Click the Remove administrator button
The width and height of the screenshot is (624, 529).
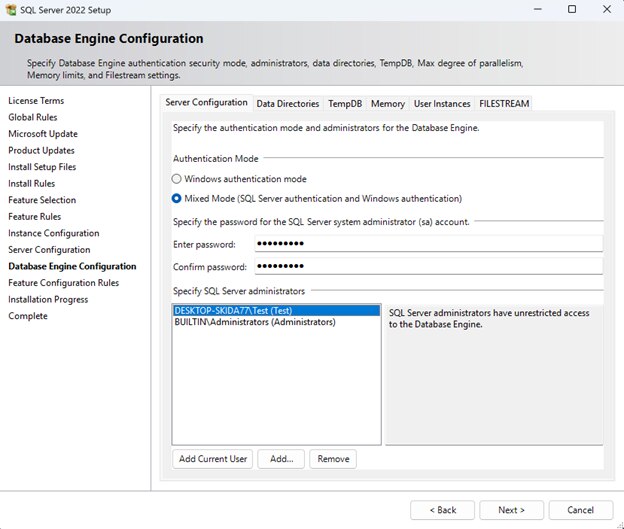tap(333, 459)
